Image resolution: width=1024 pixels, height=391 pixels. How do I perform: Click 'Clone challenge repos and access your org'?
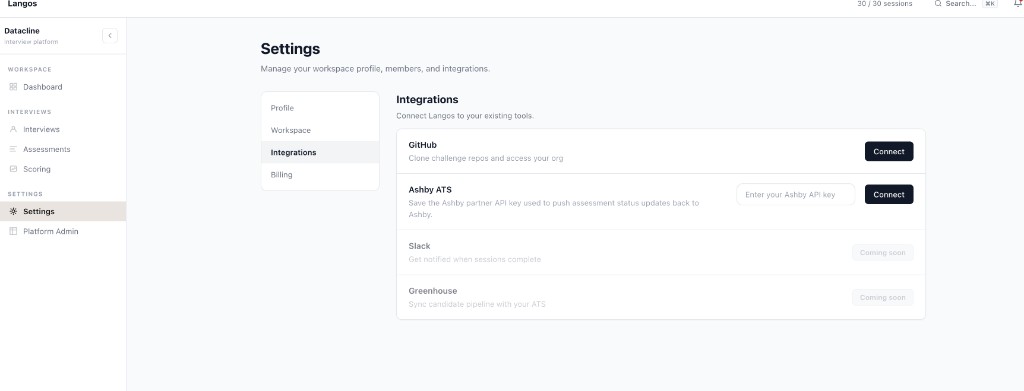(x=485, y=158)
